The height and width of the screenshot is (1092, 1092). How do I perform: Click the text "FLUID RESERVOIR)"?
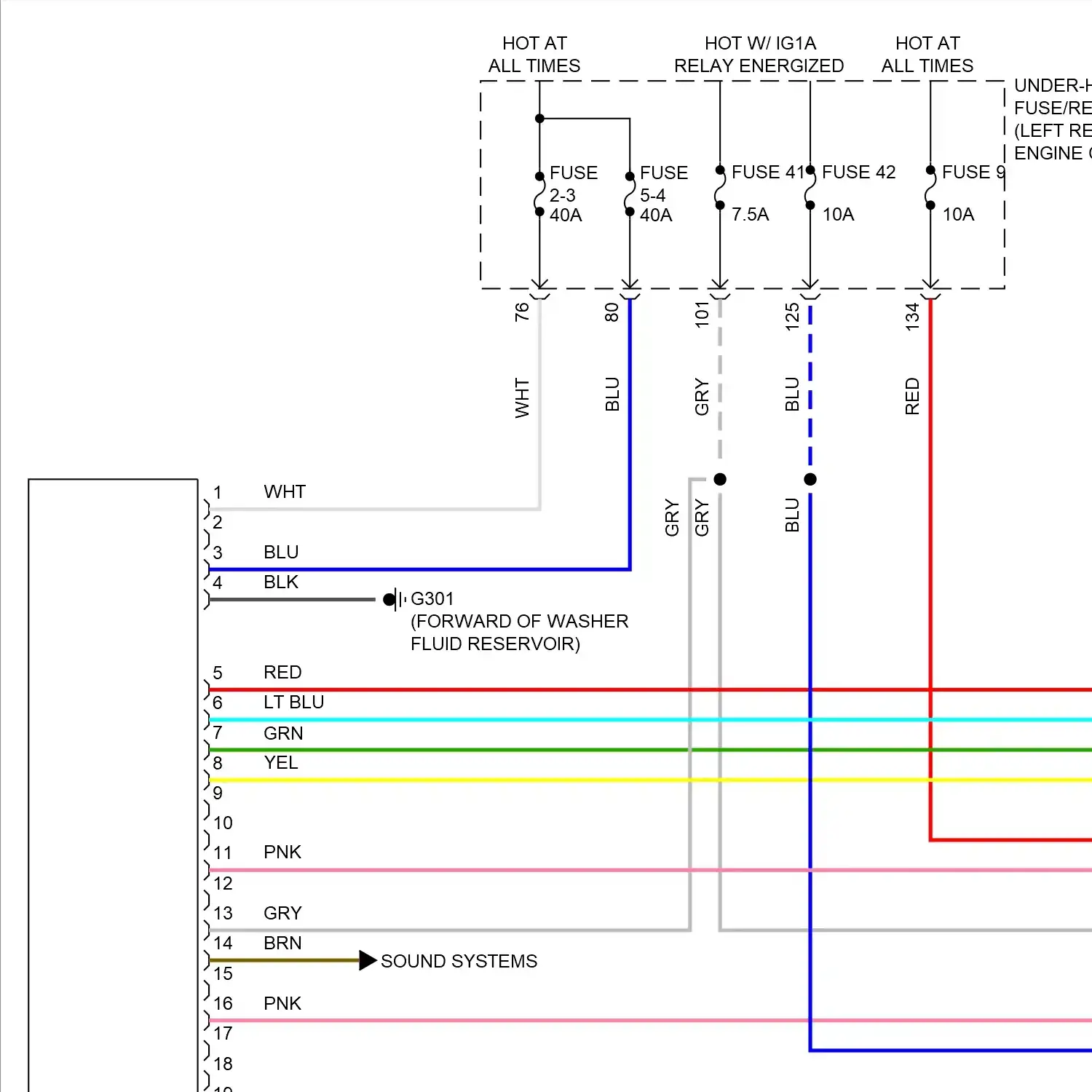(495, 644)
